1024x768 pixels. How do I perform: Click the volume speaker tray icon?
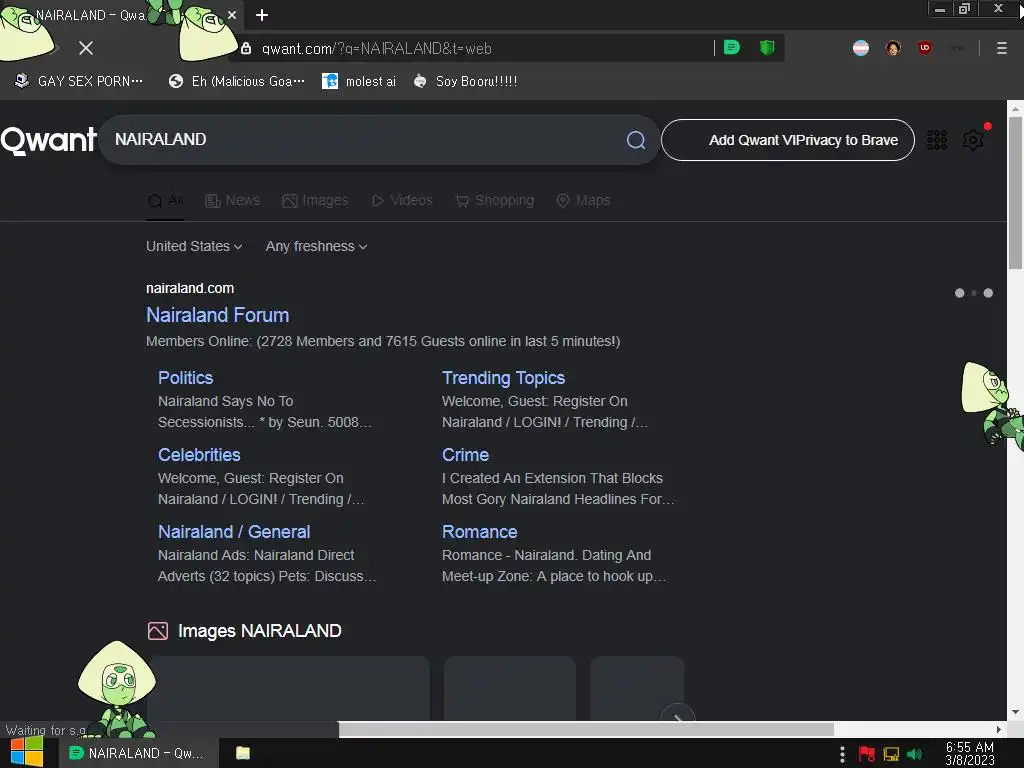(x=915, y=754)
